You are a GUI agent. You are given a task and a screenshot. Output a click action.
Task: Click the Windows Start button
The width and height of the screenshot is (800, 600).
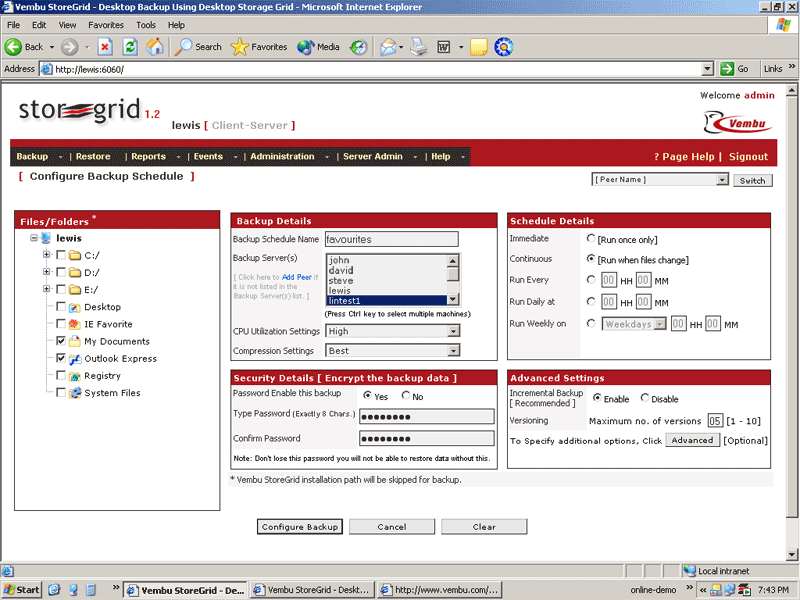pos(21,590)
